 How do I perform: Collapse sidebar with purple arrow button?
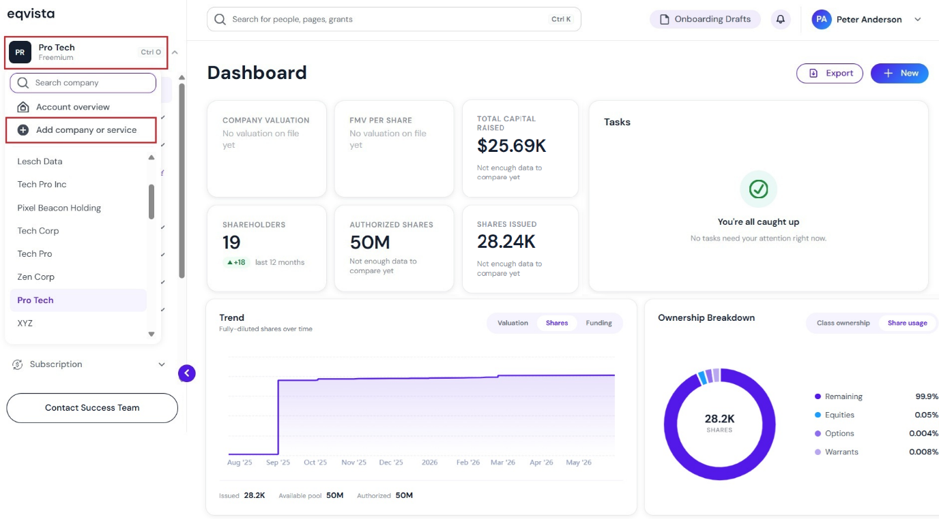click(187, 374)
